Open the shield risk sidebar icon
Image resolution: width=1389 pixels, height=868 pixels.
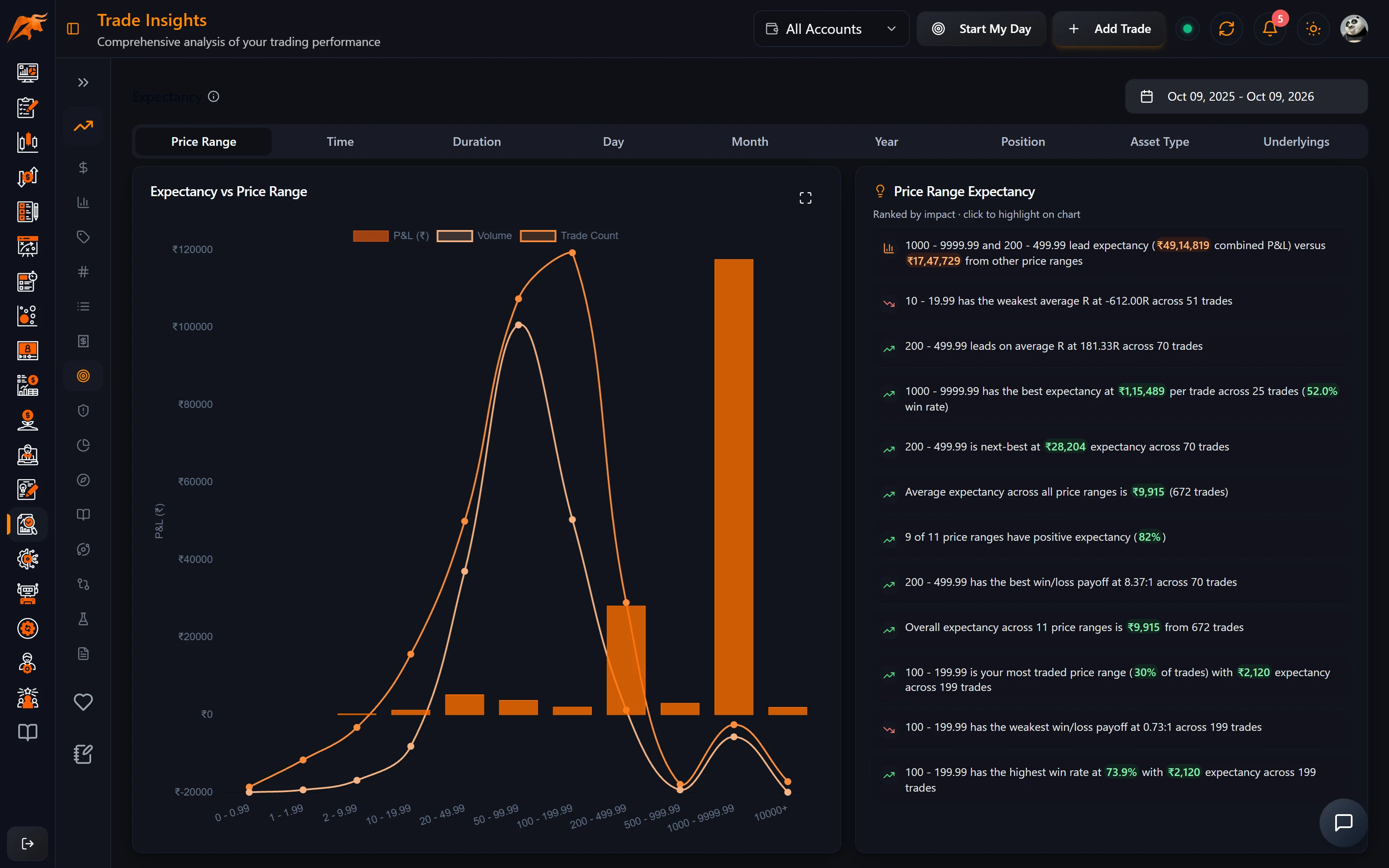pos(83,411)
